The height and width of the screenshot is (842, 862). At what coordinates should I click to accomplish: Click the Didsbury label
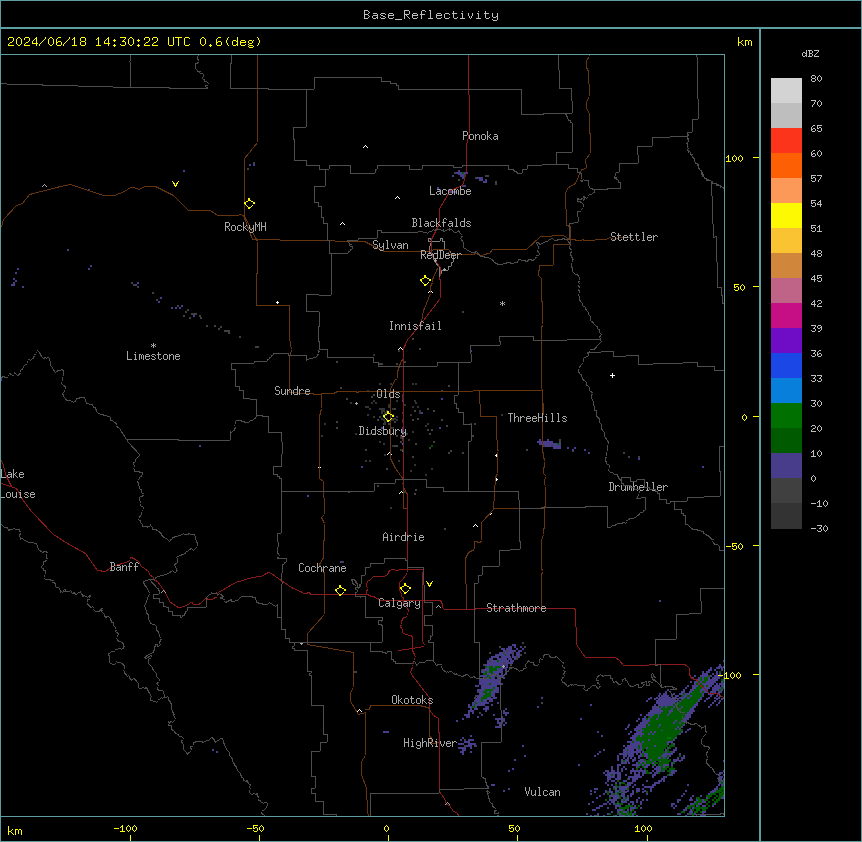coord(383,431)
